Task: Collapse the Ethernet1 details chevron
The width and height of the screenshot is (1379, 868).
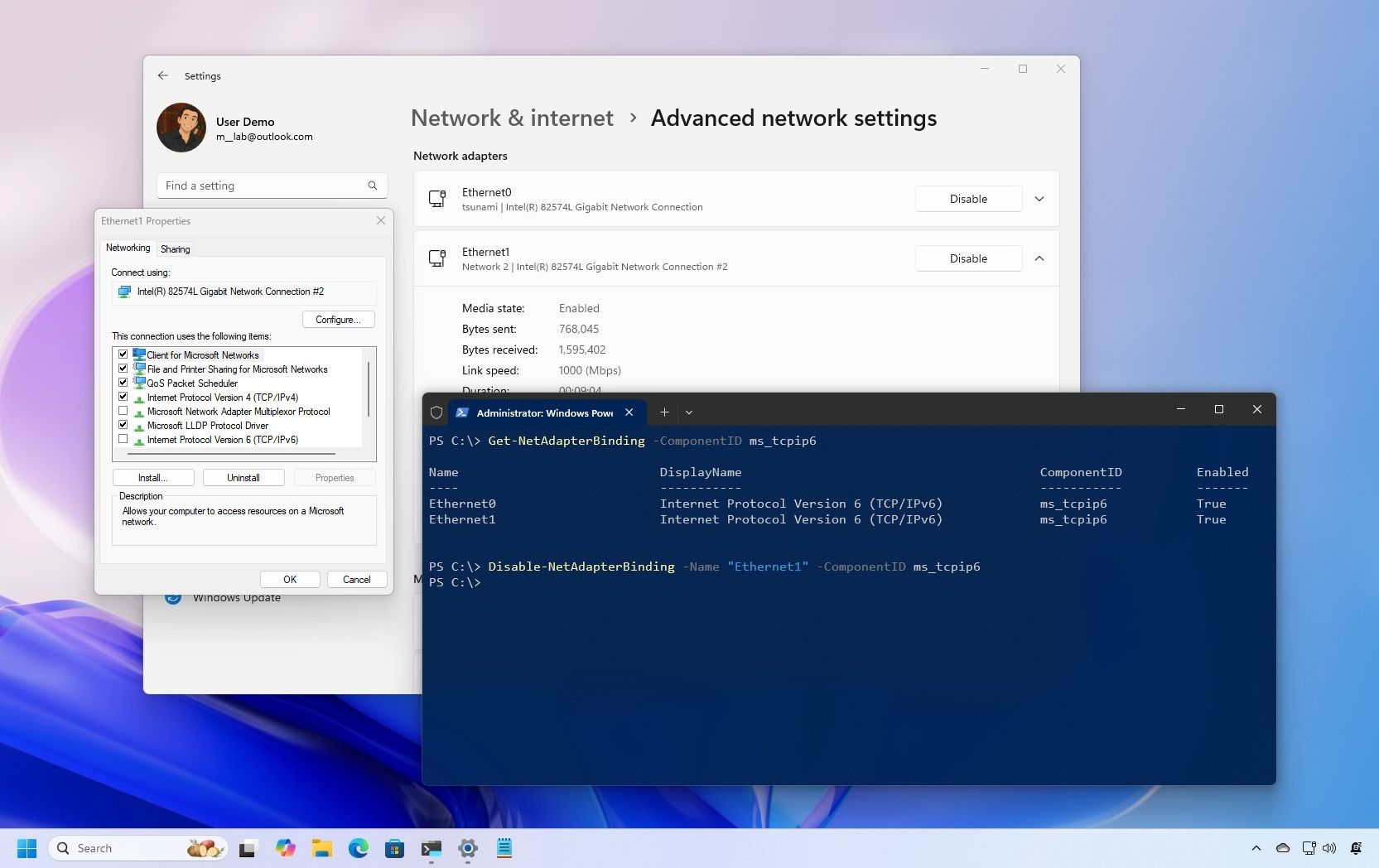Action: pyautogui.click(x=1039, y=258)
